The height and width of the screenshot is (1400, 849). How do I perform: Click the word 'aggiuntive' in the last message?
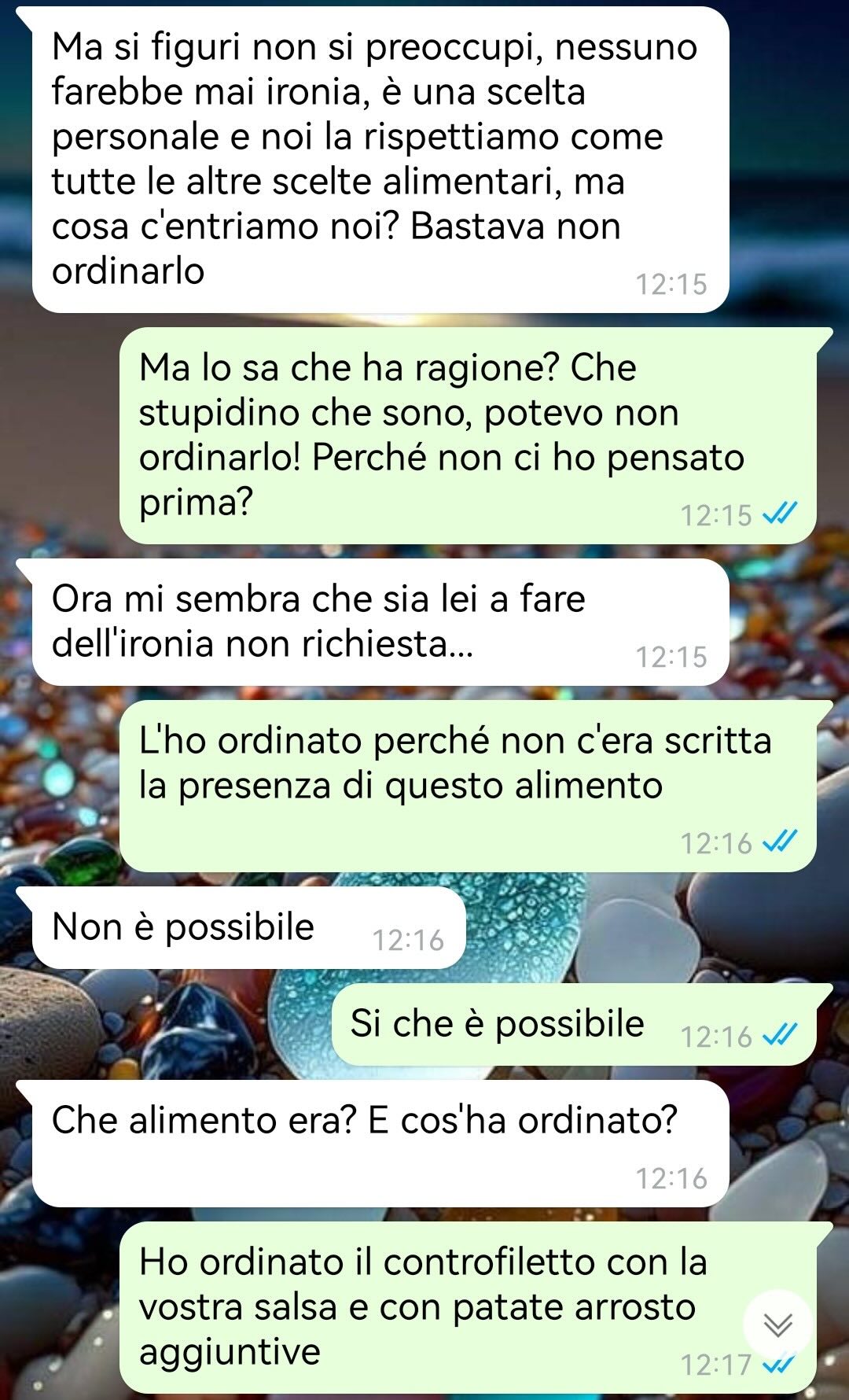pos(230,1353)
